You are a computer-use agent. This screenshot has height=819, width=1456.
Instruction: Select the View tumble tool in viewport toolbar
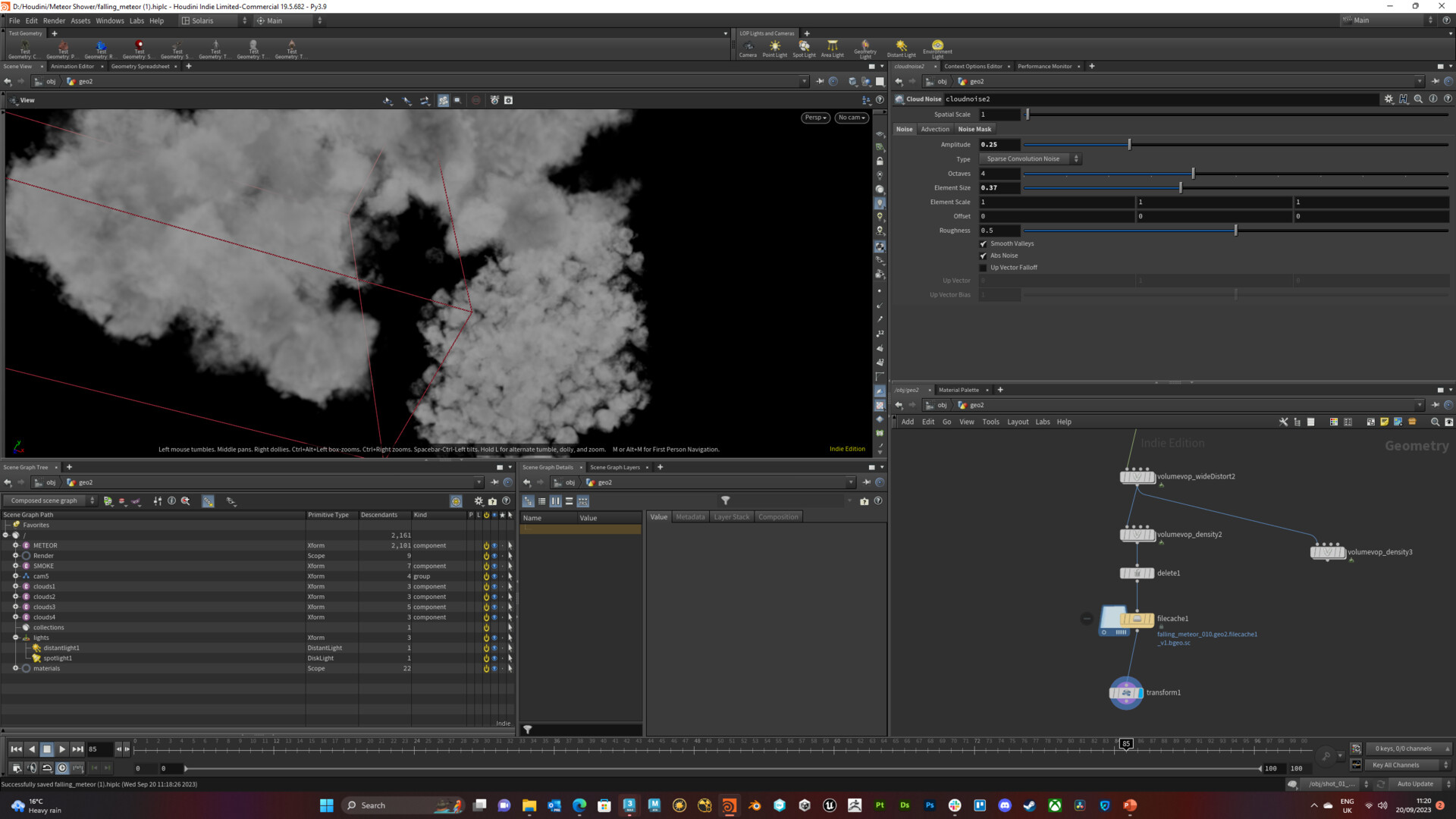pos(388,100)
